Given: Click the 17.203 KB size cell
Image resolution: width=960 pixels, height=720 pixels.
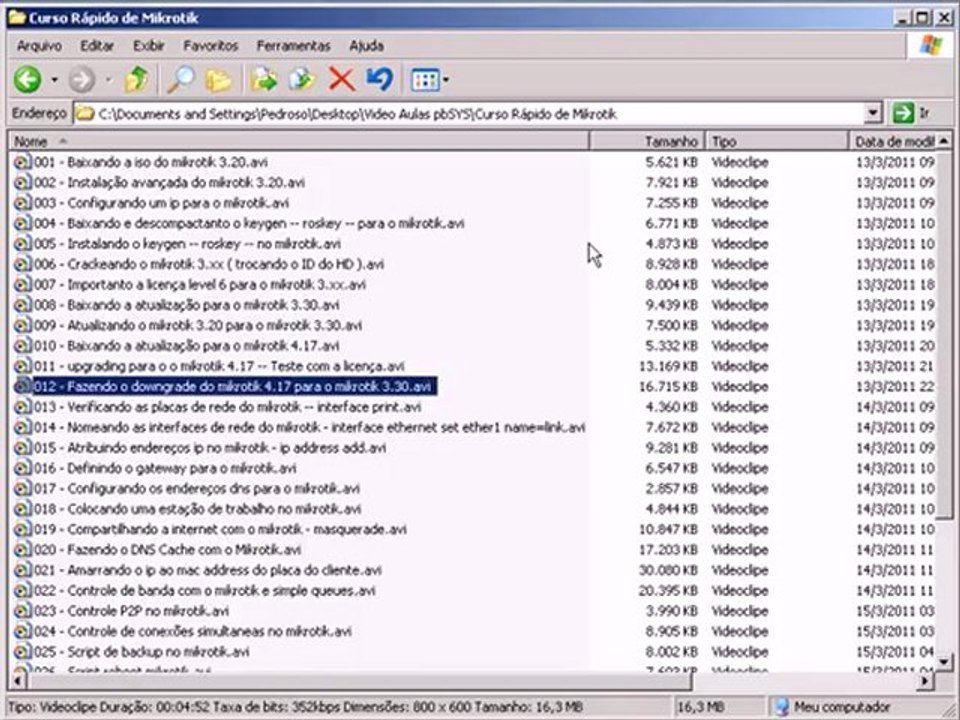Looking at the screenshot, I should click(x=668, y=550).
